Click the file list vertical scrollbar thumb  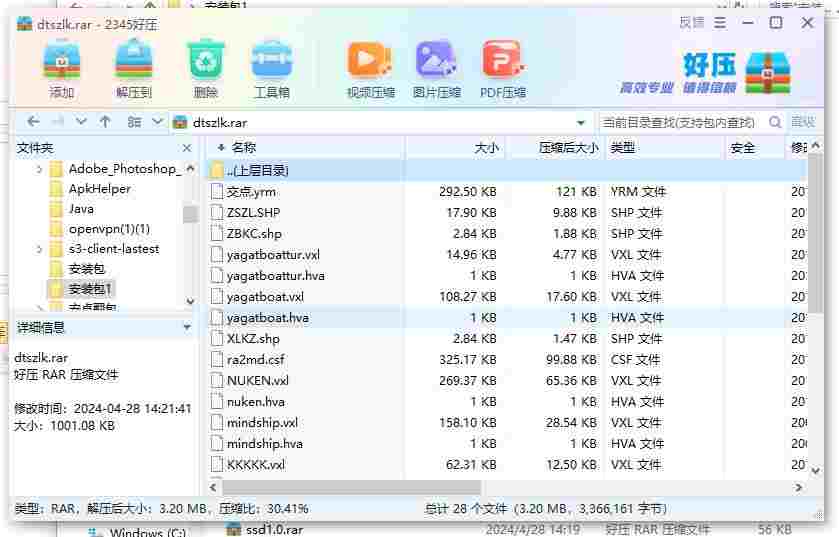[x=815, y=233]
